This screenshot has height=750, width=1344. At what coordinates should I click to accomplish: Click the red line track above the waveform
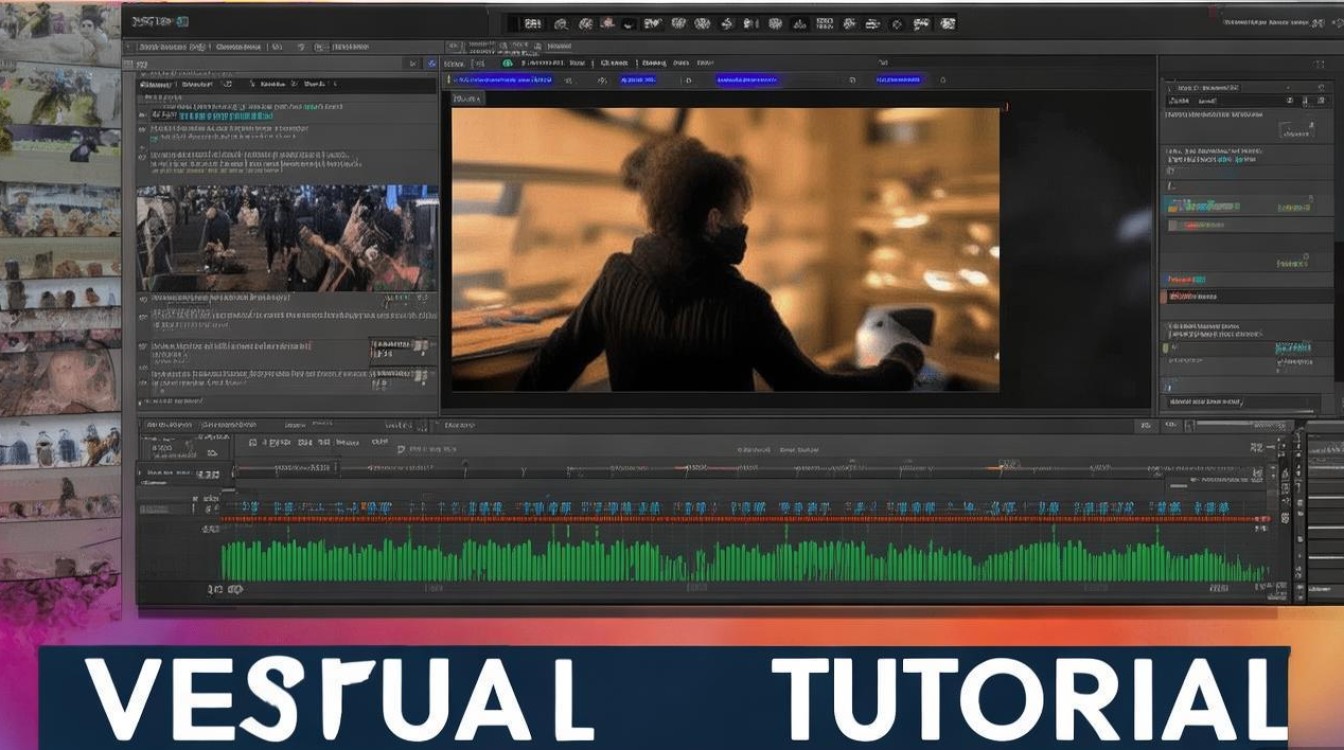tap(745, 519)
